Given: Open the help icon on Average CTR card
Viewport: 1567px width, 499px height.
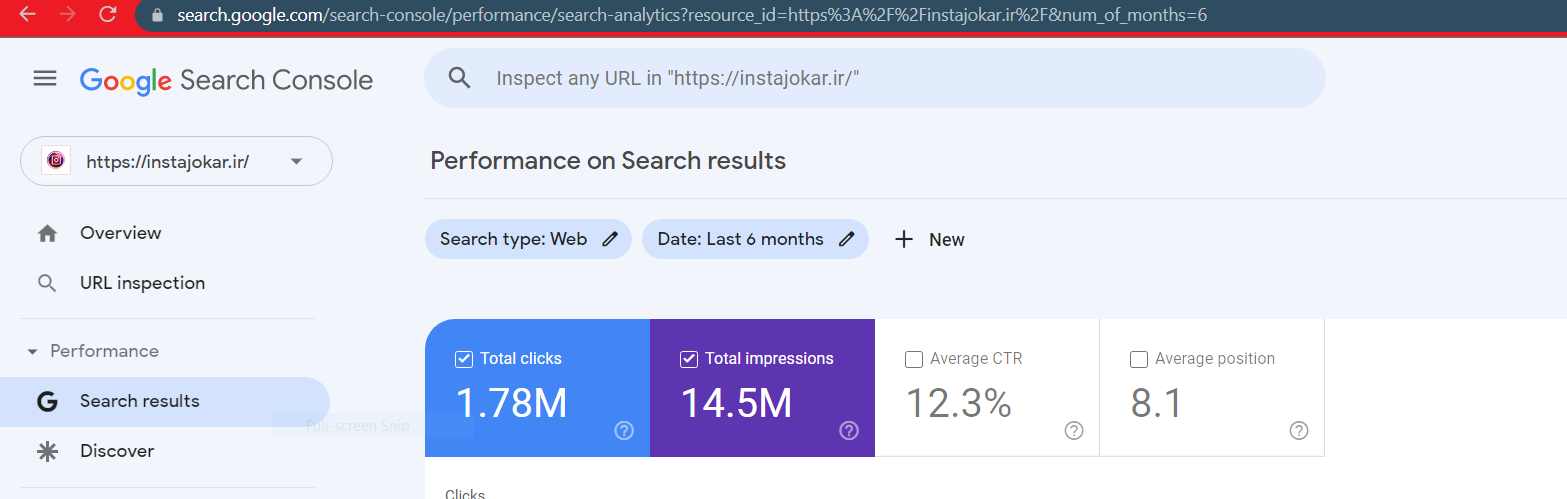Looking at the screenshot, I should 1074,431.
